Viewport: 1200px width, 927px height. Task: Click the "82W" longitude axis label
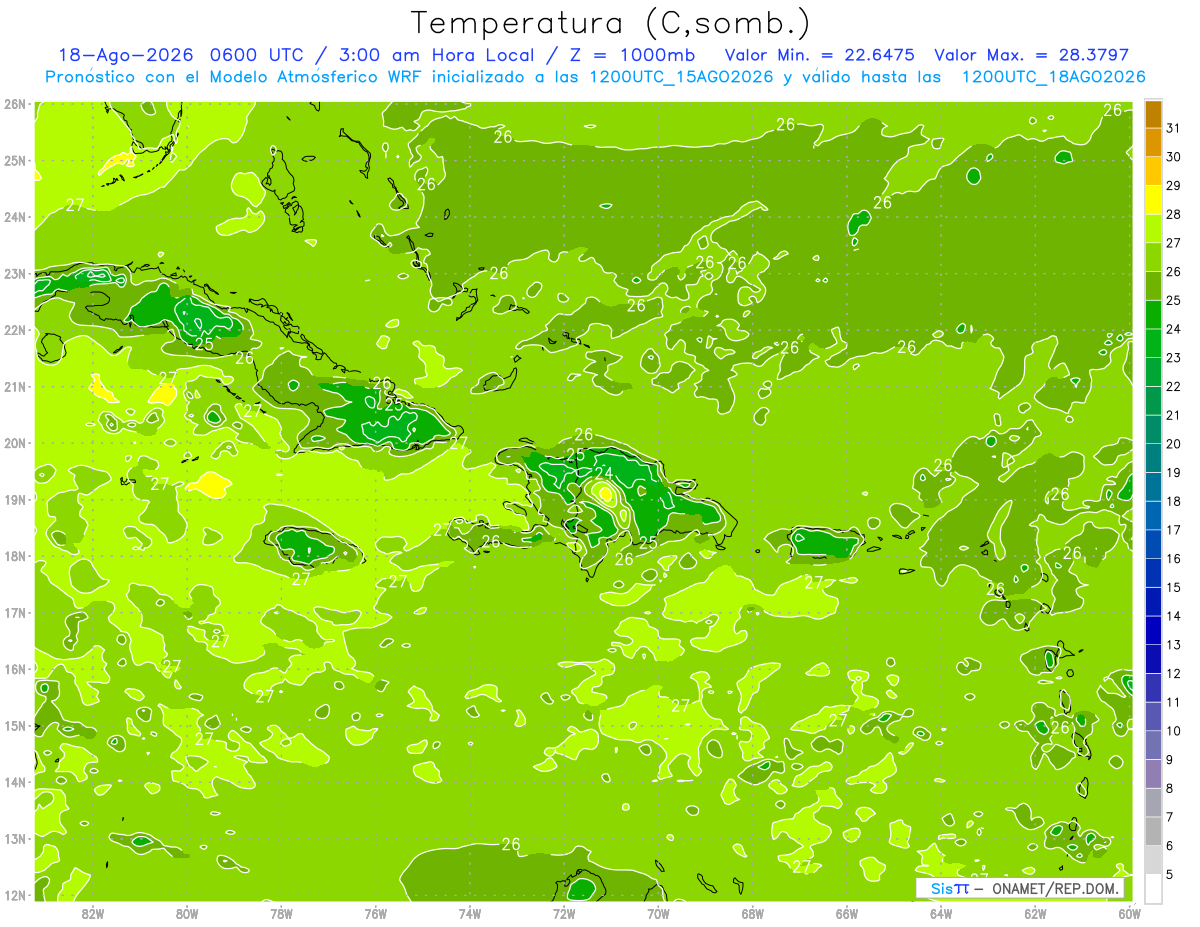93,914
